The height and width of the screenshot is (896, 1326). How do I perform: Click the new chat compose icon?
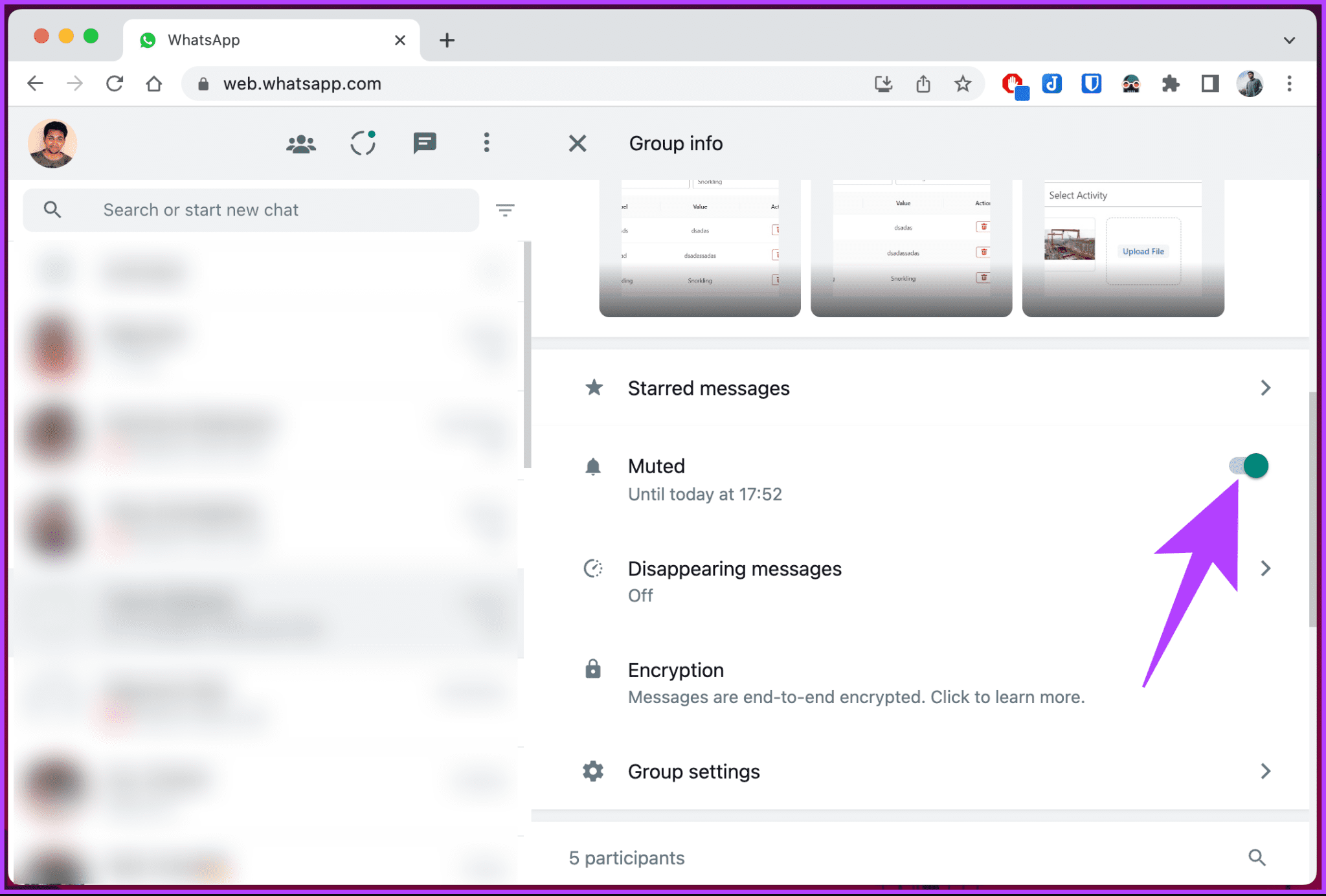pyautogui.click(x=425, y=142)
